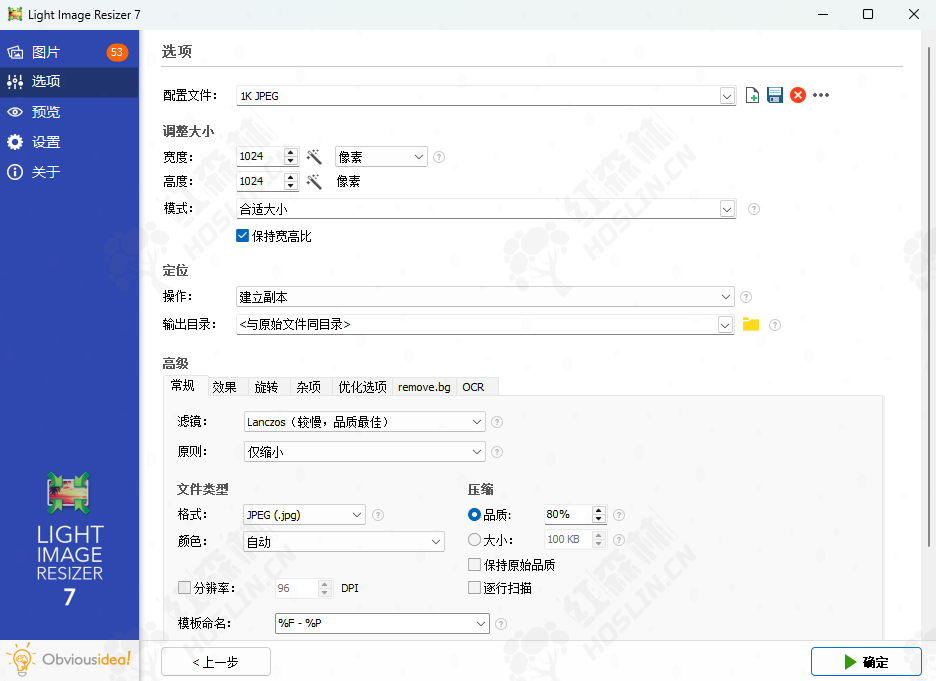Open help for the mode setting
936x681 pixels.
pos(754,209)
